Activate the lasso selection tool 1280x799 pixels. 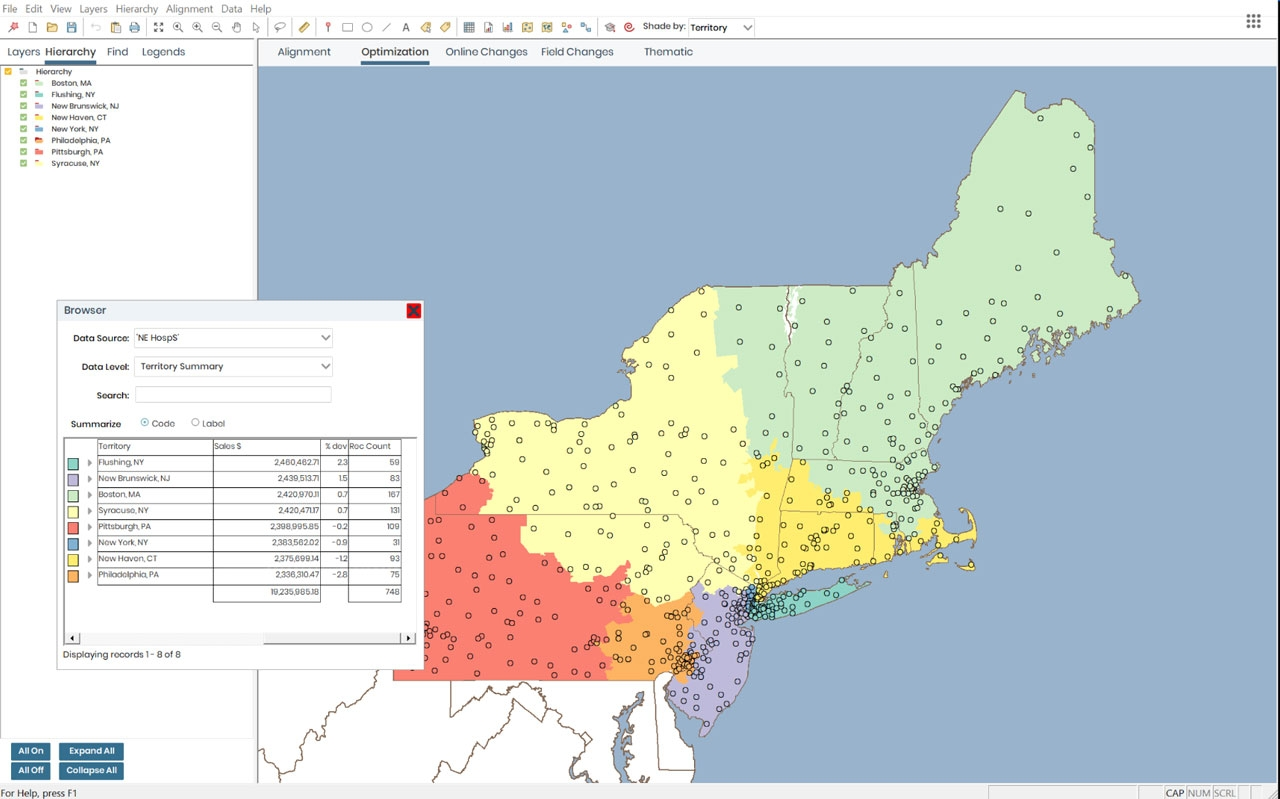coord(280,27)
